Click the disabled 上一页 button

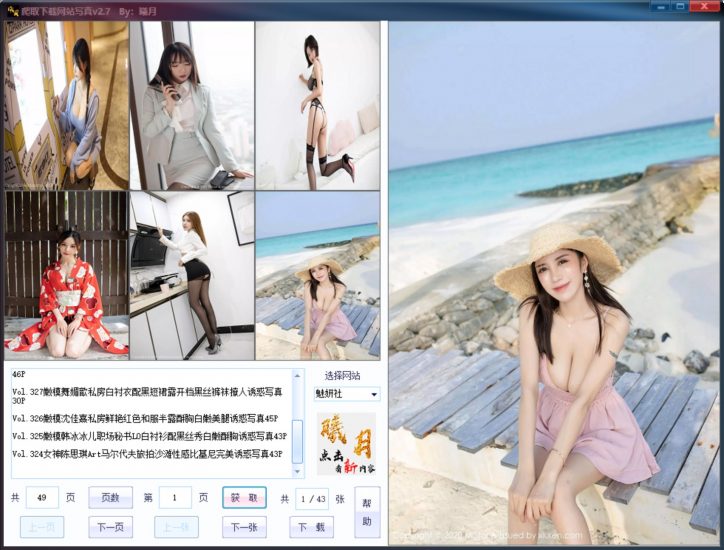point(42,527)
